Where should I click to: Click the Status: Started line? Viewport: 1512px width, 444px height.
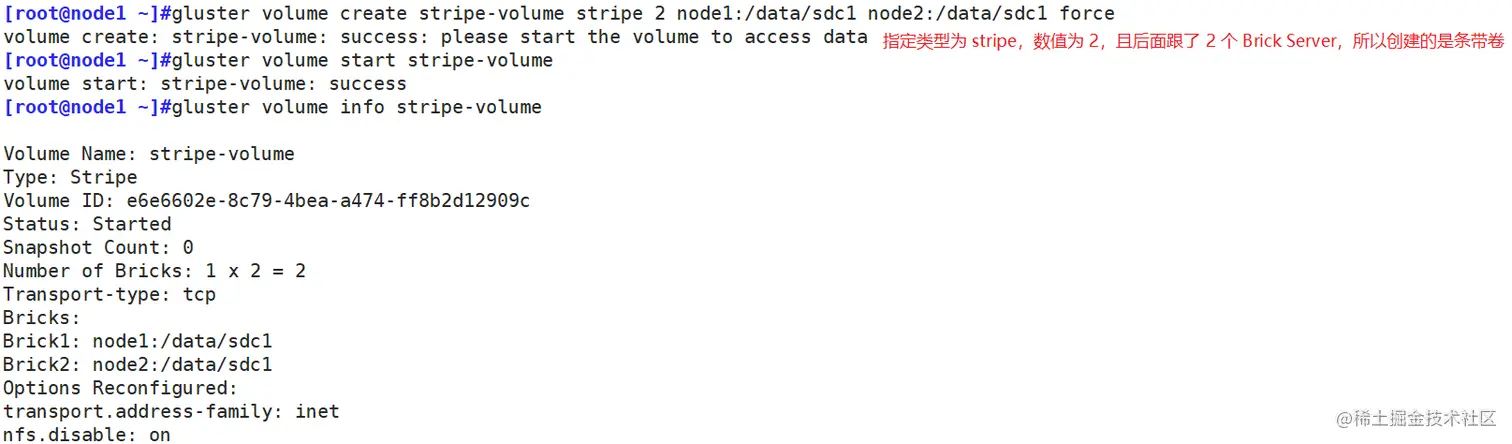click(x=87, y=224)
